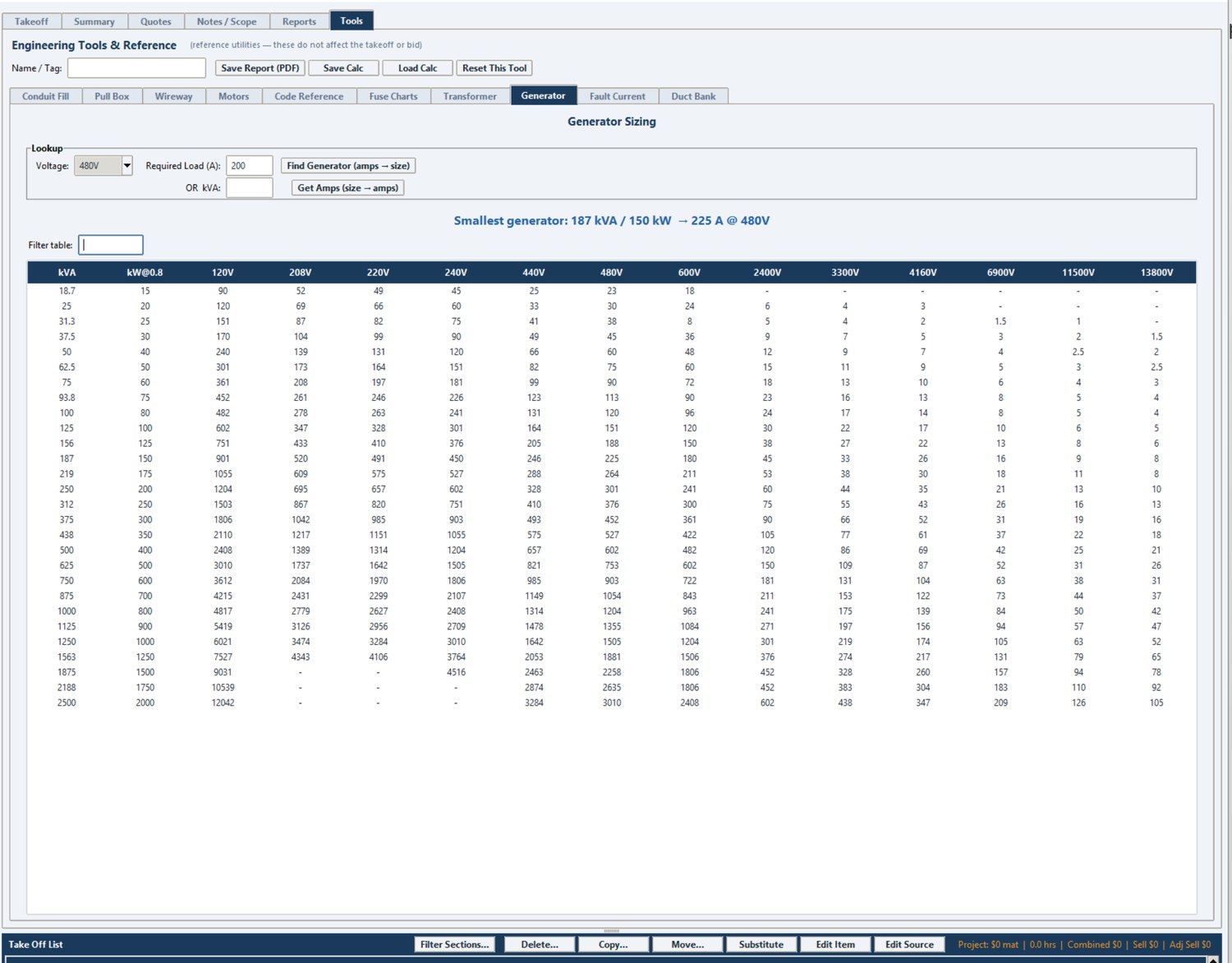Viewport: 1232px width, 963px height.
Task: Open the Conduit Fill tool tab
Action: (x=46, y=96)
